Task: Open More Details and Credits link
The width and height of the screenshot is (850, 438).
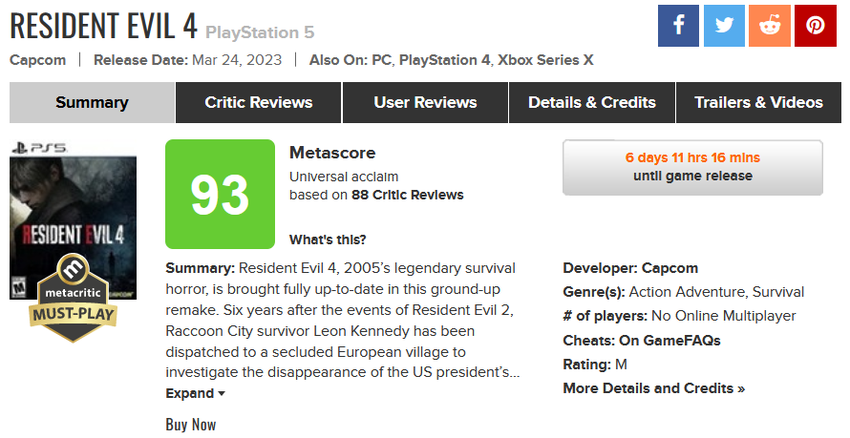Action: (x=653, y=388)
